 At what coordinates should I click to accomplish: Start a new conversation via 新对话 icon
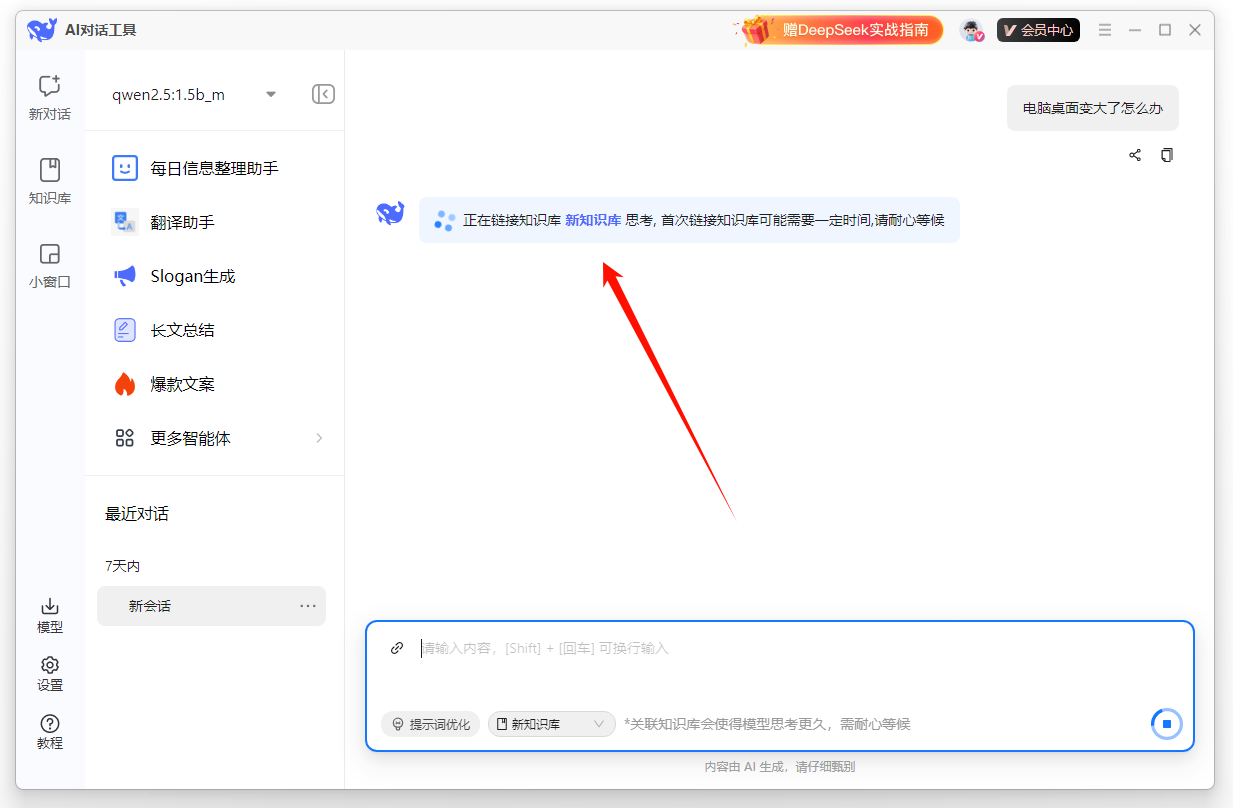point(49,96)
